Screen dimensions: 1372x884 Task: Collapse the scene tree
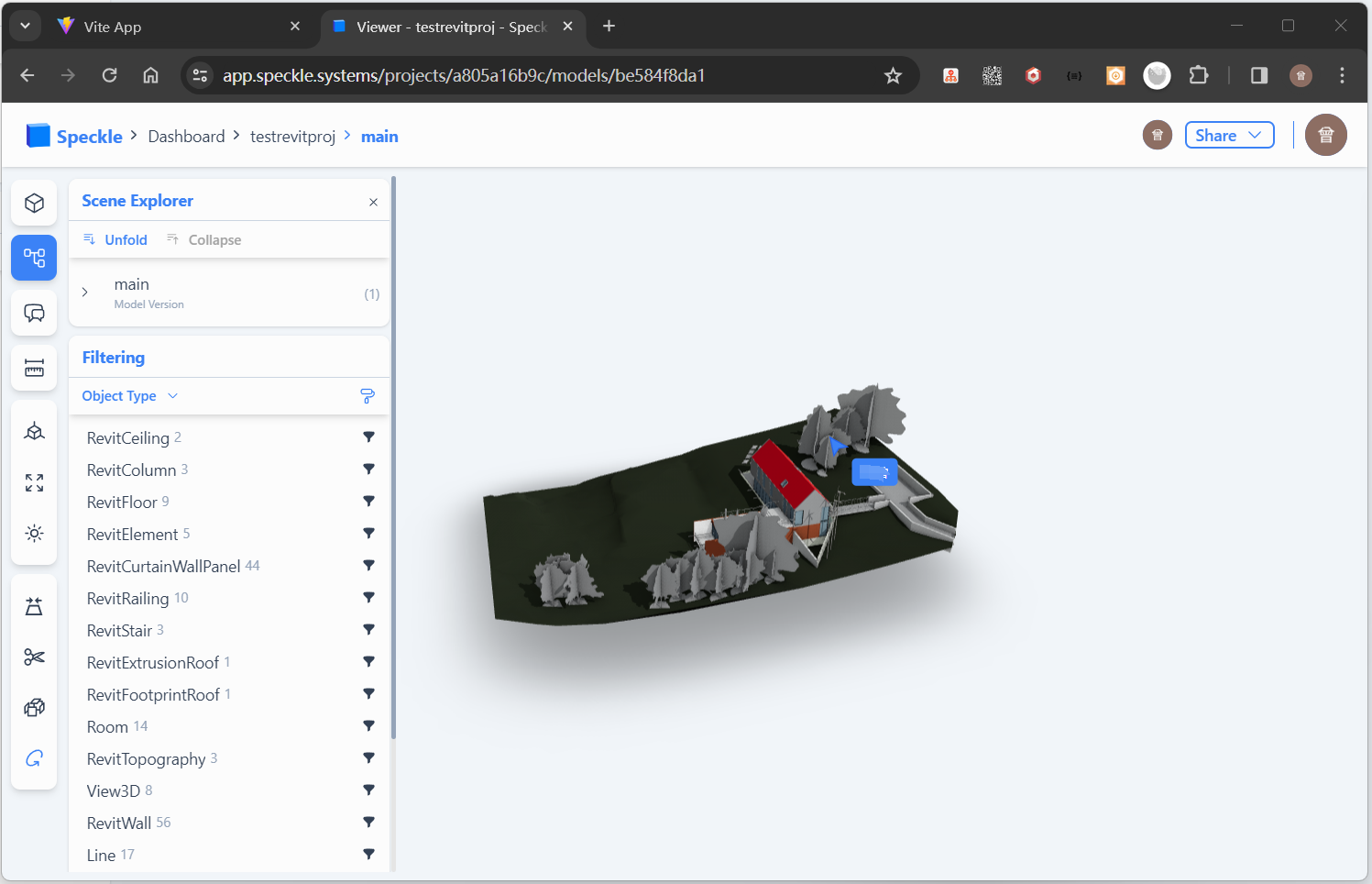click(203, 240)
